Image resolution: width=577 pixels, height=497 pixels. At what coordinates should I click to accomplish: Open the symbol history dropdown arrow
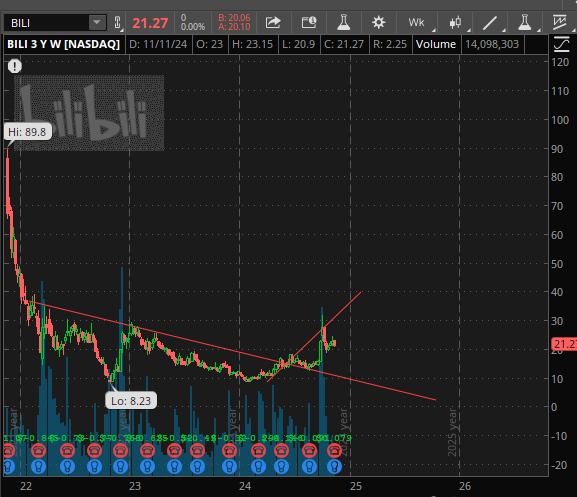pos(97,23)
